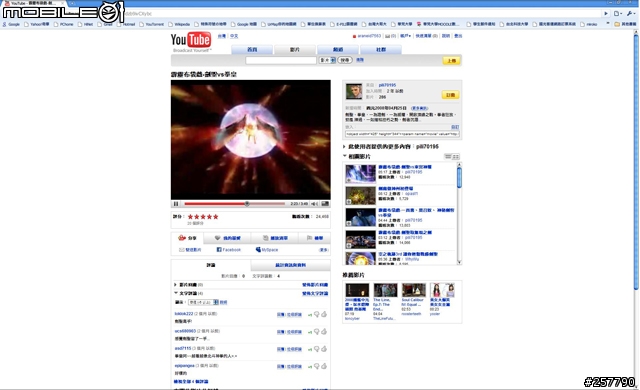The width and height of the screenshot is (640, 390).
Task: Seek using the red video progress bar
Action: click(235, 204)
